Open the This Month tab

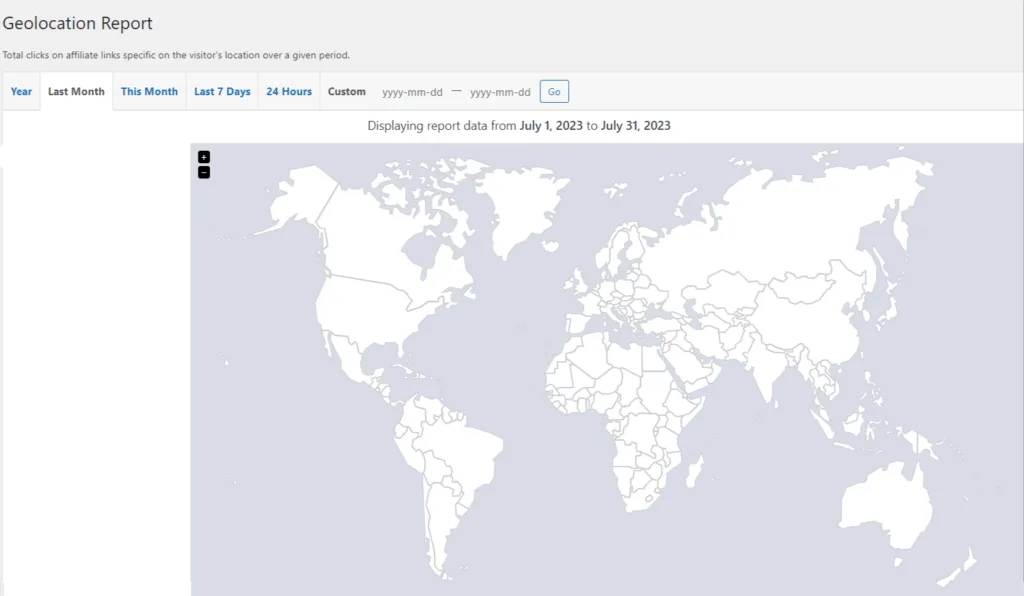pos(150,91)
